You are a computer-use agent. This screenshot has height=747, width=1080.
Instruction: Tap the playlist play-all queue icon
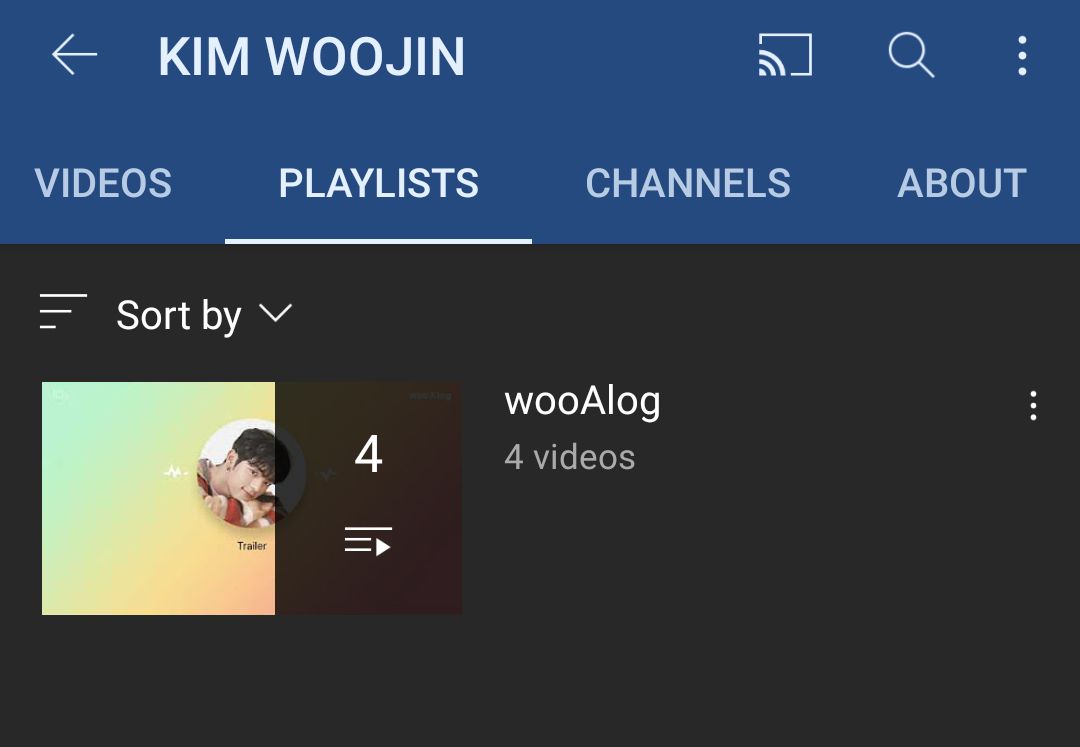click(x=368, y=541)
